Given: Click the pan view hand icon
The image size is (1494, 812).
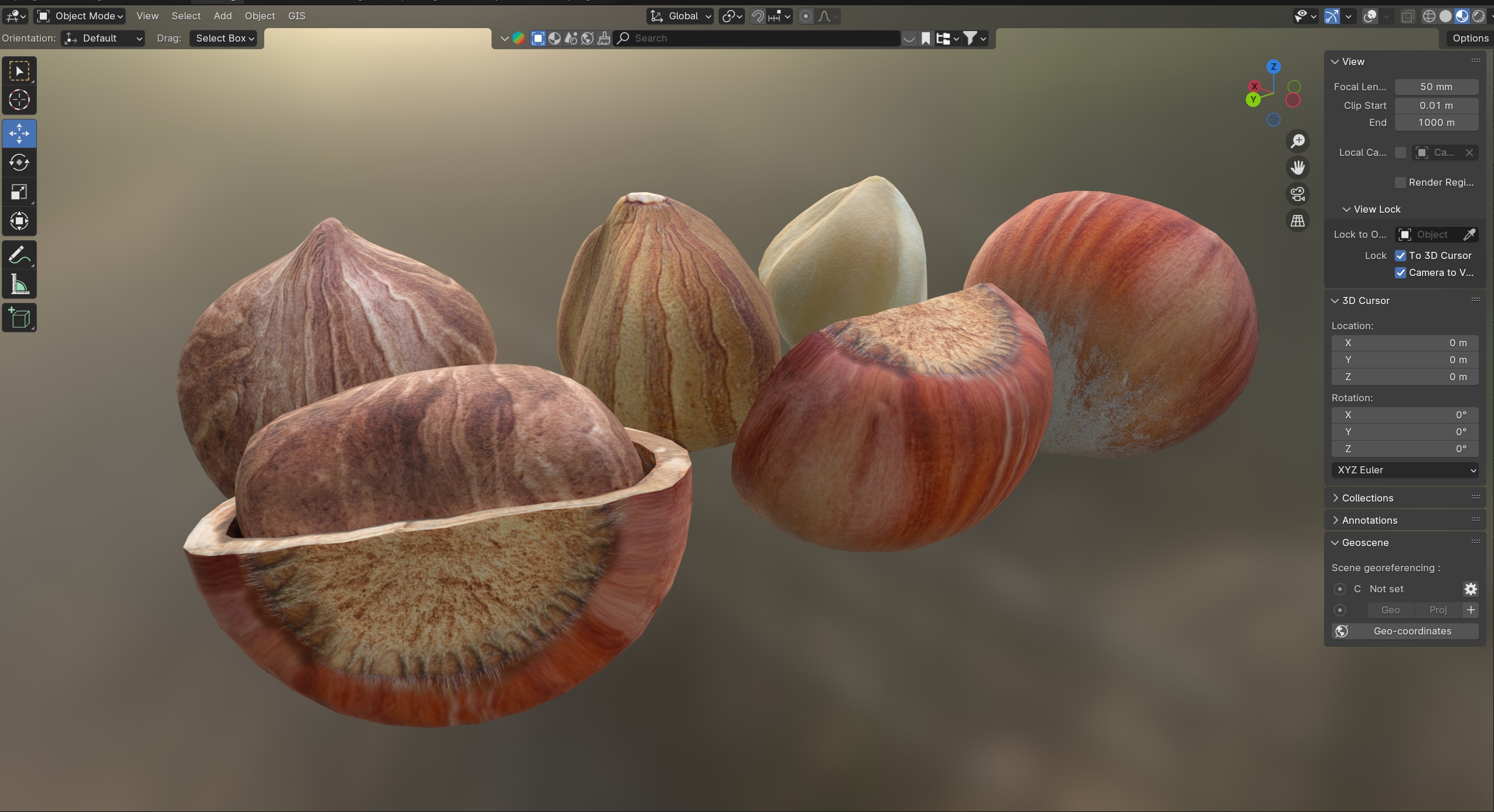Looking at the screenshot, I should point(1298,168).
